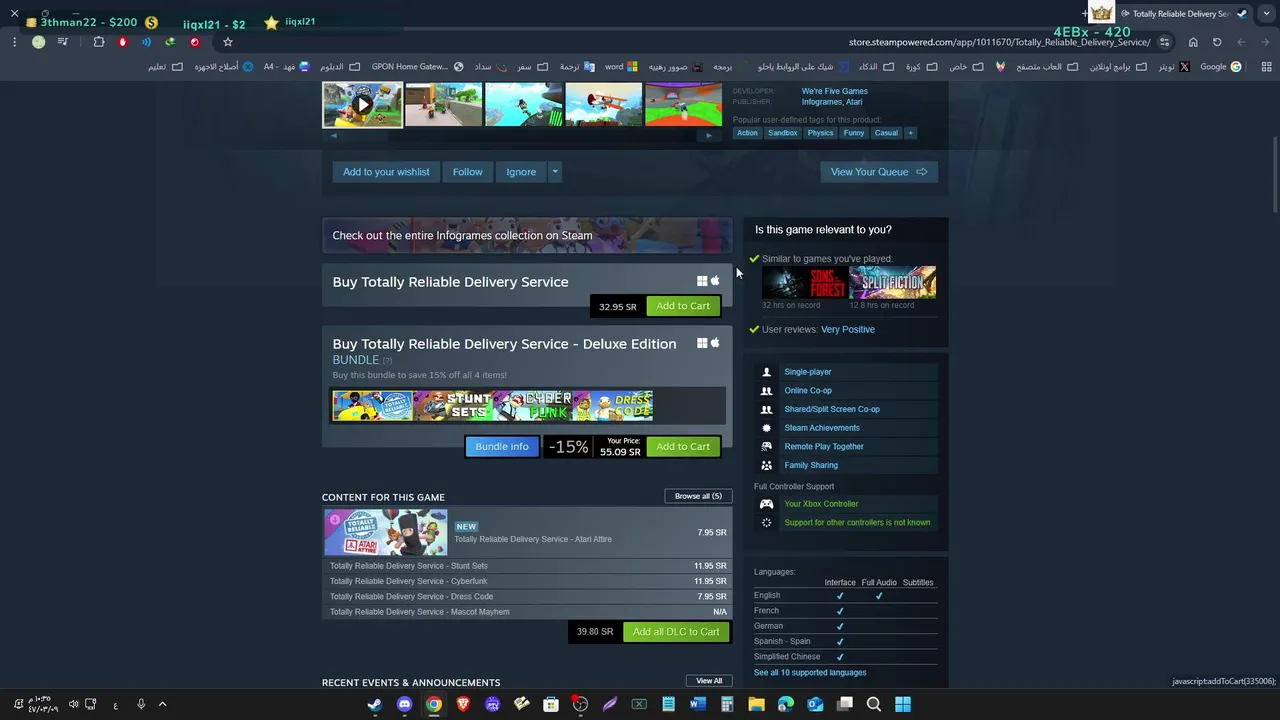Click Add all DLC to Cart
Screen dimensions: 1280x720
[x=676, y=632]
